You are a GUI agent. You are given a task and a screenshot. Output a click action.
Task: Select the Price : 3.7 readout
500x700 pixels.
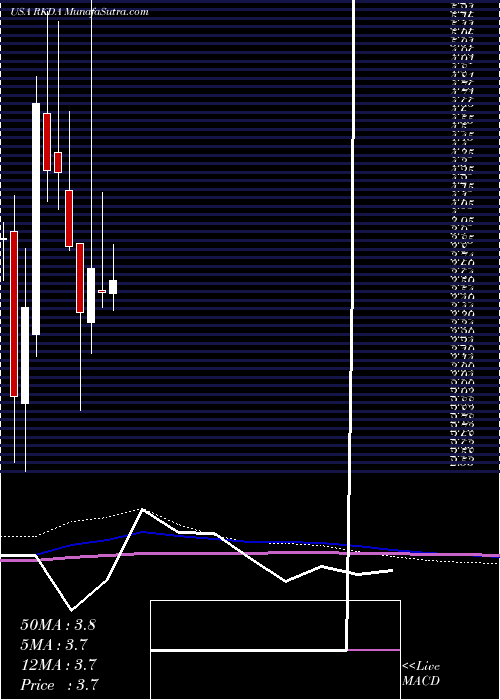coord(59,685)
